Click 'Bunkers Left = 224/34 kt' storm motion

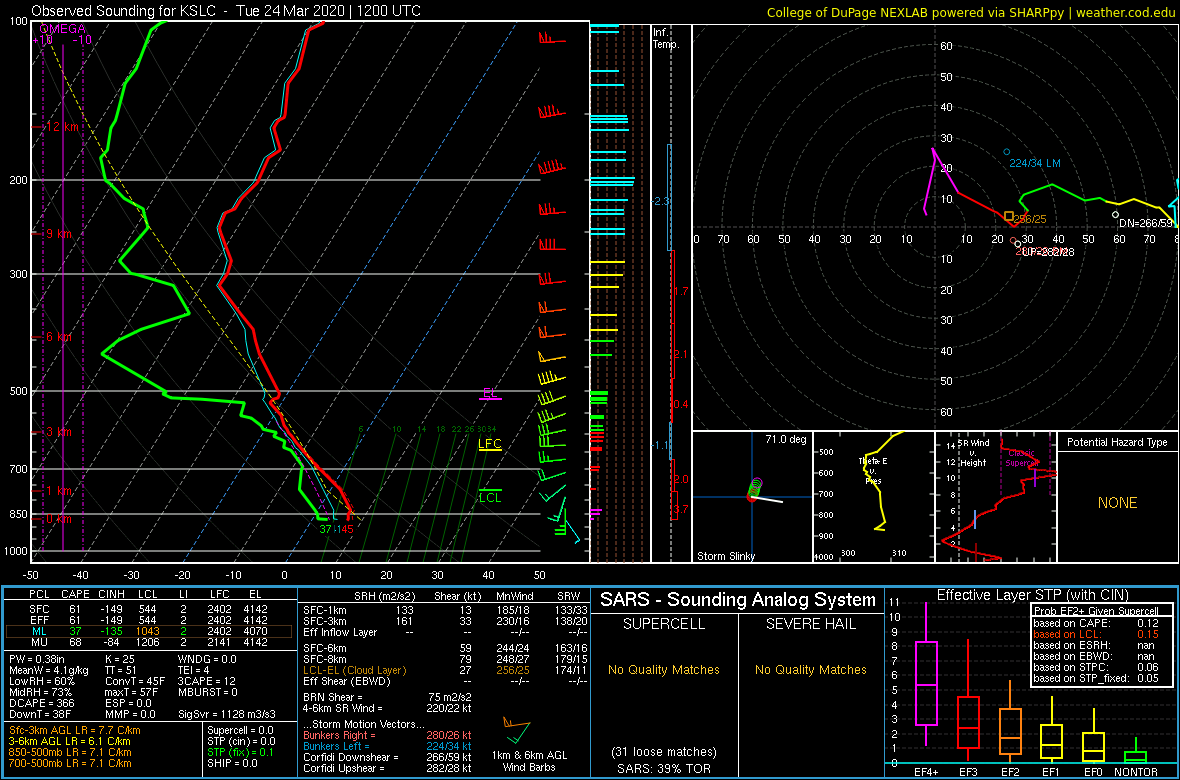point(387,746)
